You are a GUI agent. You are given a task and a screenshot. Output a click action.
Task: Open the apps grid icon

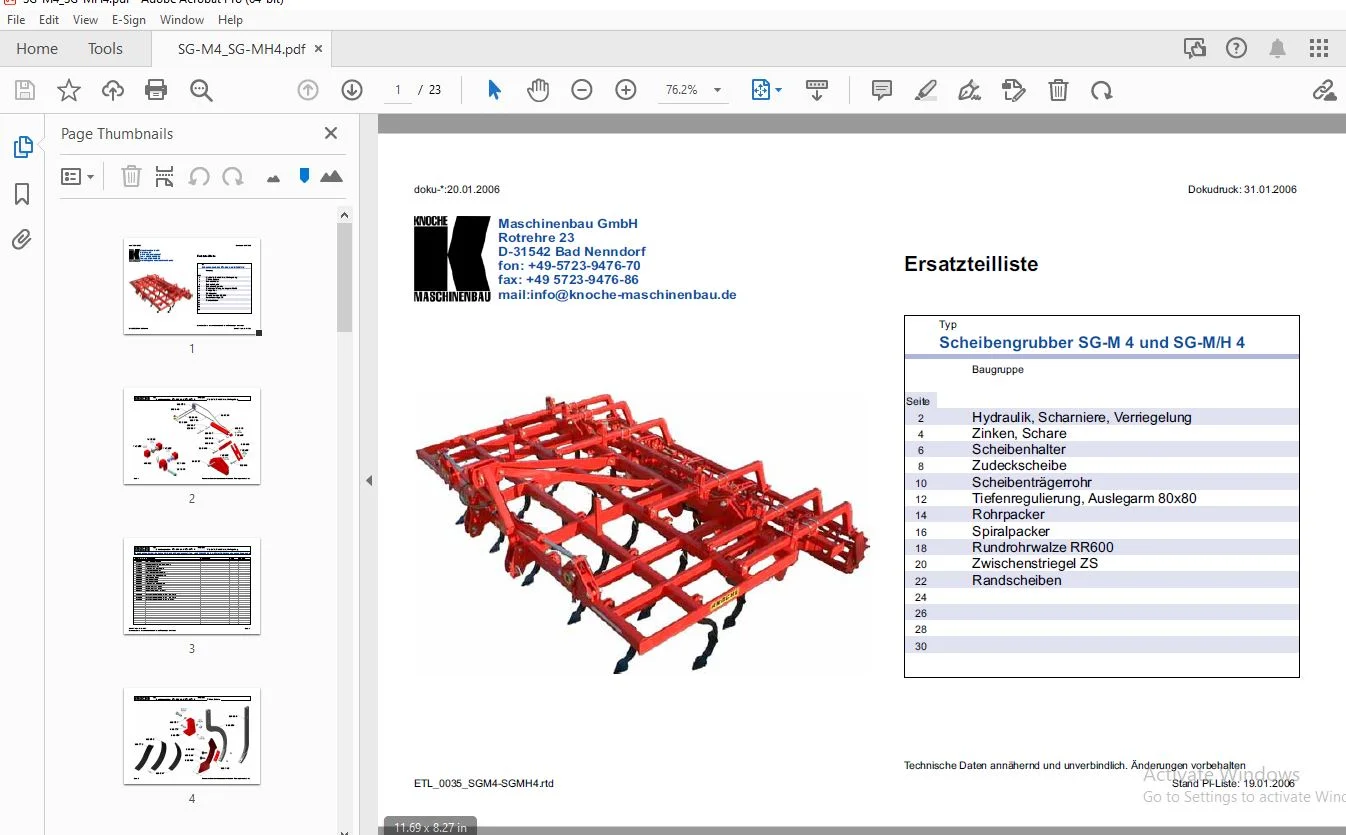tap(1319, 48)
